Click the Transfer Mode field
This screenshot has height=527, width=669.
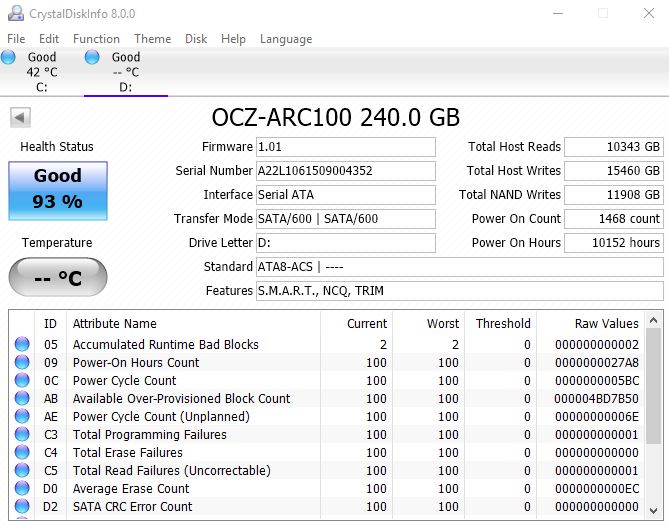(346, 218)
